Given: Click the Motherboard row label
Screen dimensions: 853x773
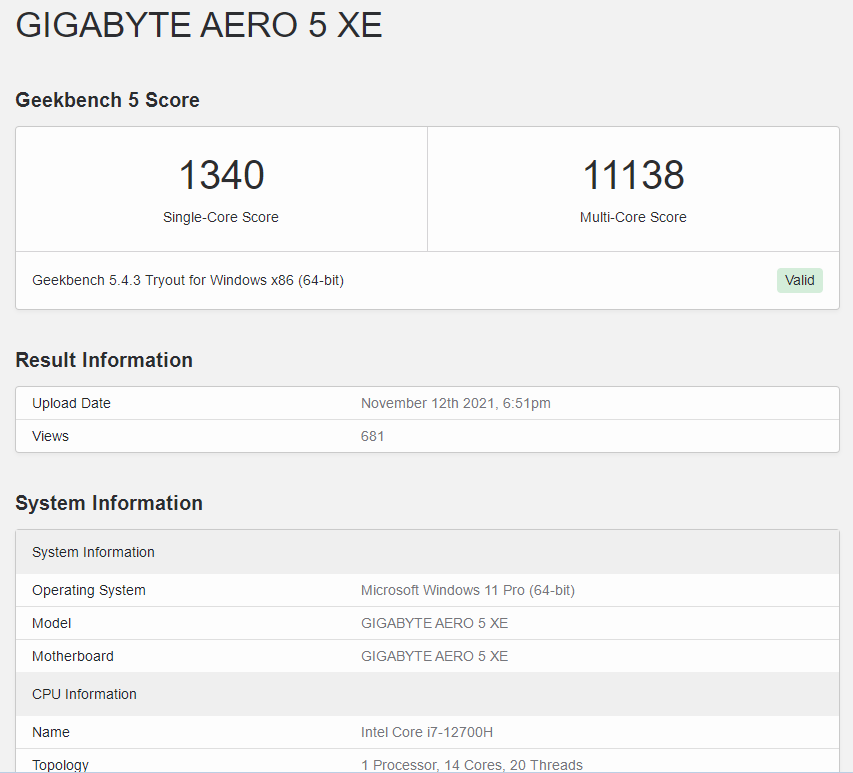Looking at the screenshot, I should (x=73, y=656).
